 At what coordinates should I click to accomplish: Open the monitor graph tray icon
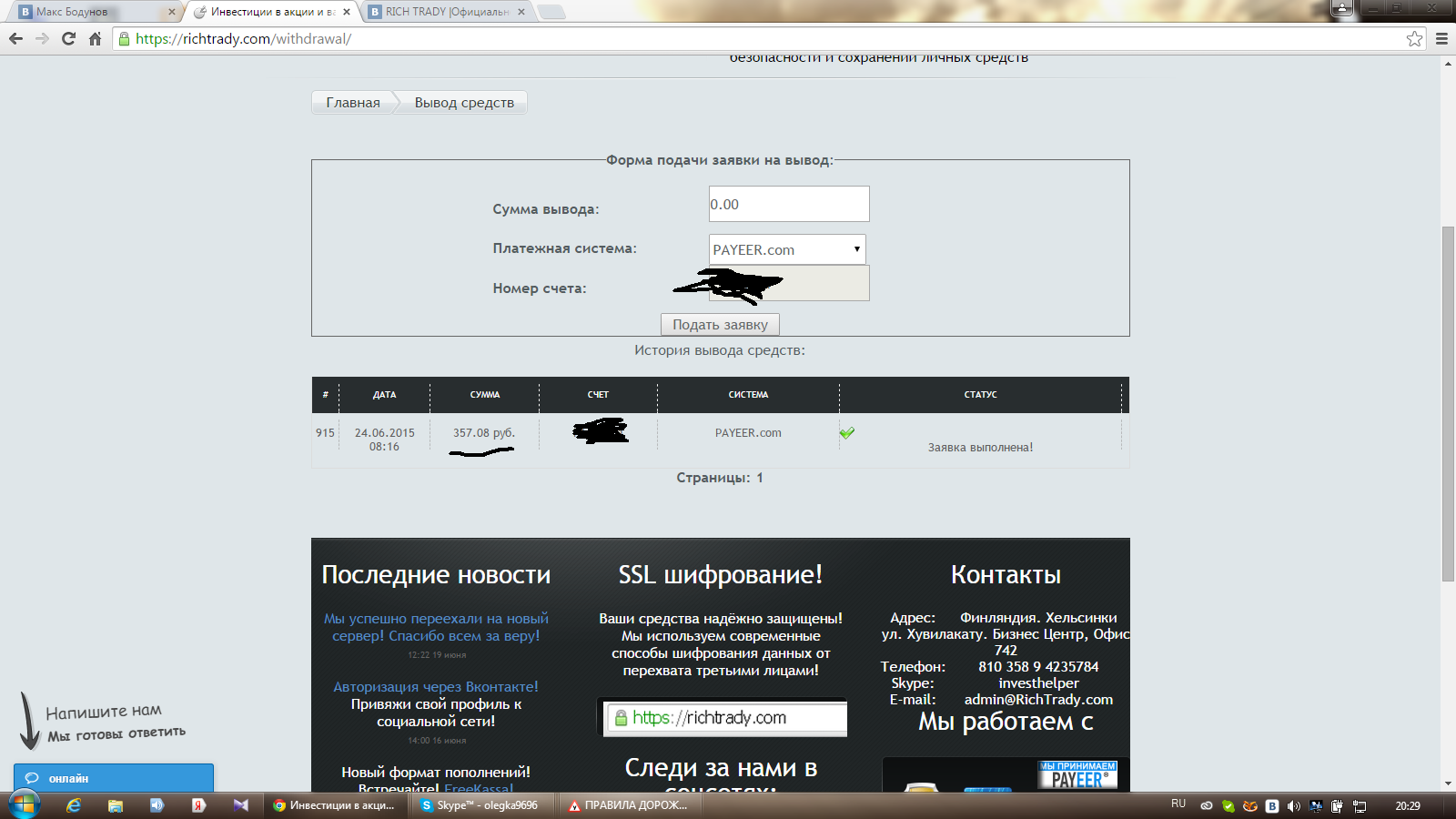point(1316,806)
